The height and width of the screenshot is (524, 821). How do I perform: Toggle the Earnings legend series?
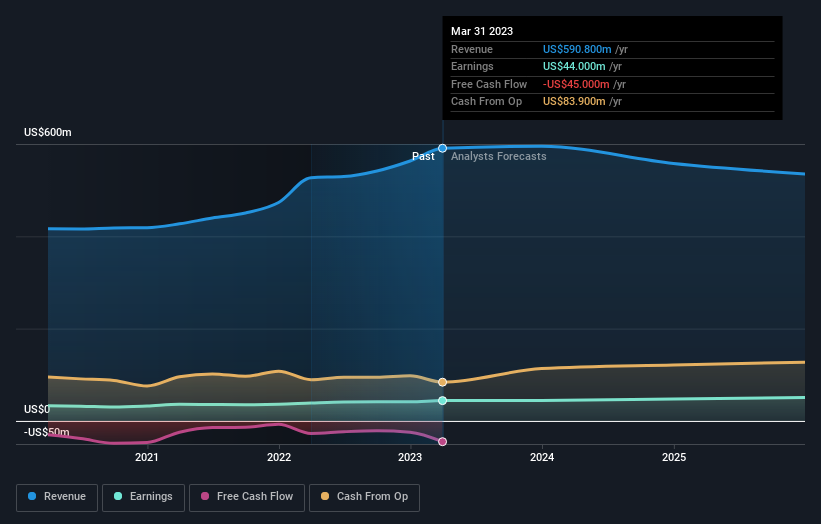(143, 497)
